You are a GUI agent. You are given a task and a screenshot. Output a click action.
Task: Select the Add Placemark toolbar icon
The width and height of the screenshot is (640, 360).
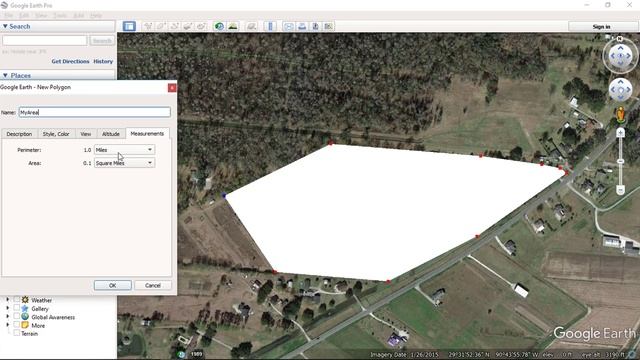pos(148,27)
